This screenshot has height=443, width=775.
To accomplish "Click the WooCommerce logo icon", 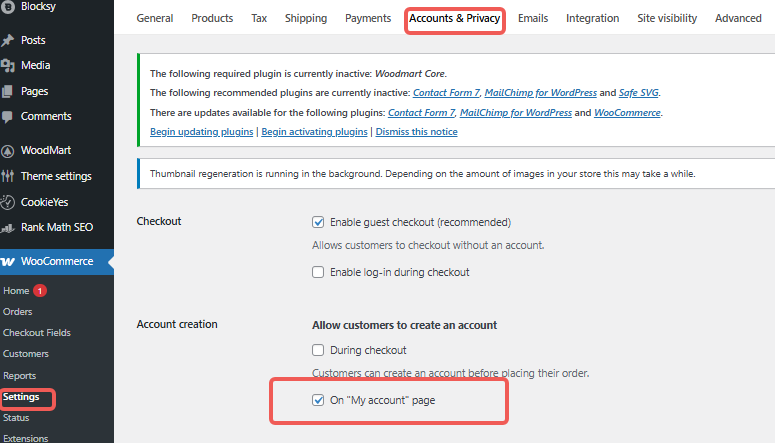I will click(8, 262).
